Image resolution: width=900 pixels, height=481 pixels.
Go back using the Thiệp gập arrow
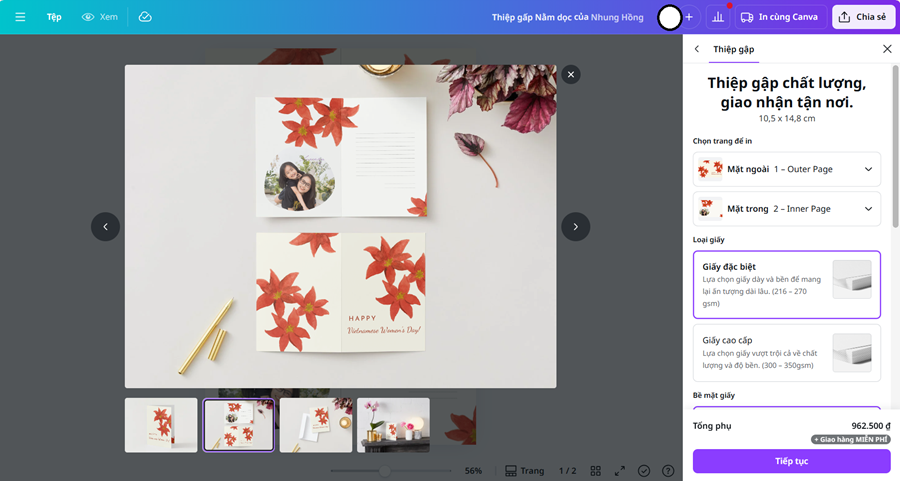coord(697,49)
